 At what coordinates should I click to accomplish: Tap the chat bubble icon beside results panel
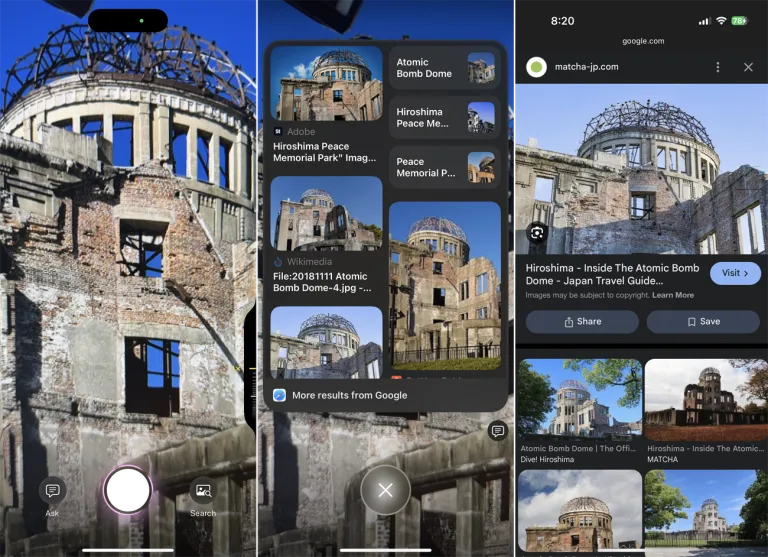[498, 431]
